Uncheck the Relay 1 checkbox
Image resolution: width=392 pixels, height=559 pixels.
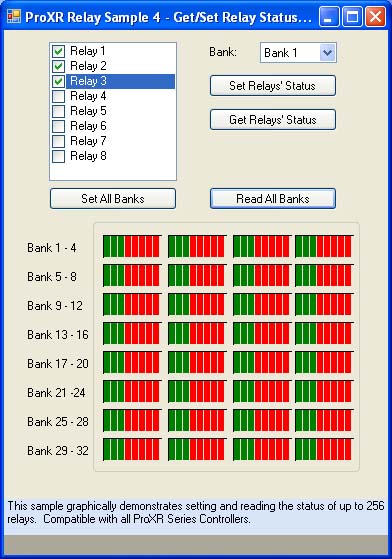(x=58, y=51)
